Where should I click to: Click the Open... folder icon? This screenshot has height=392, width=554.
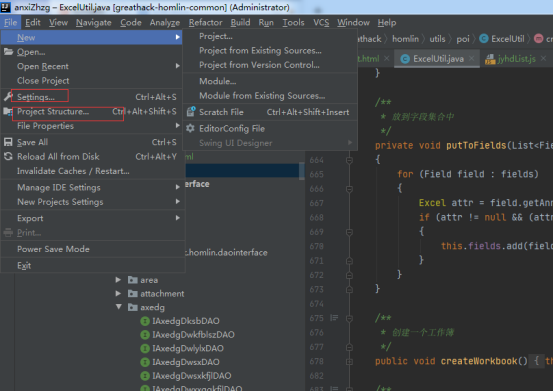pyautogui.click(x=8, y=52)
